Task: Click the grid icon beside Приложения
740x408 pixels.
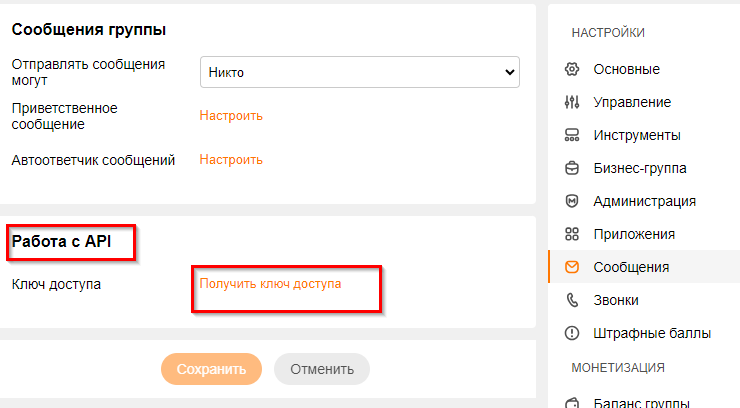Action: (x=572, y=234)
